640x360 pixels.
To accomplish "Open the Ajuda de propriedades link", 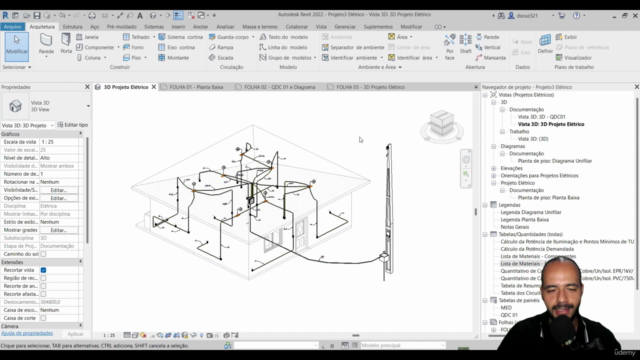I will point(27,333).
